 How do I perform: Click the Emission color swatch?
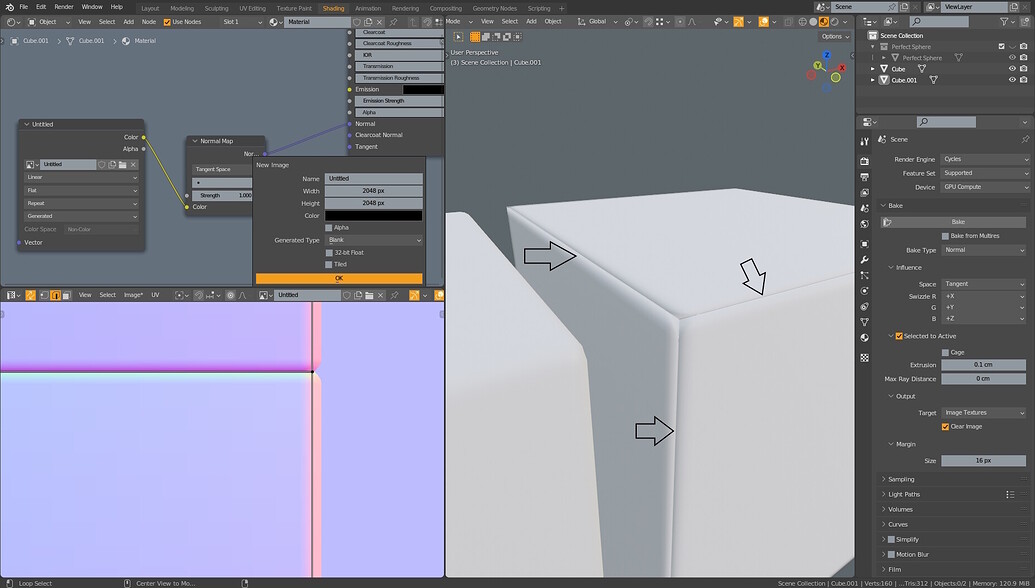point(423,90)
